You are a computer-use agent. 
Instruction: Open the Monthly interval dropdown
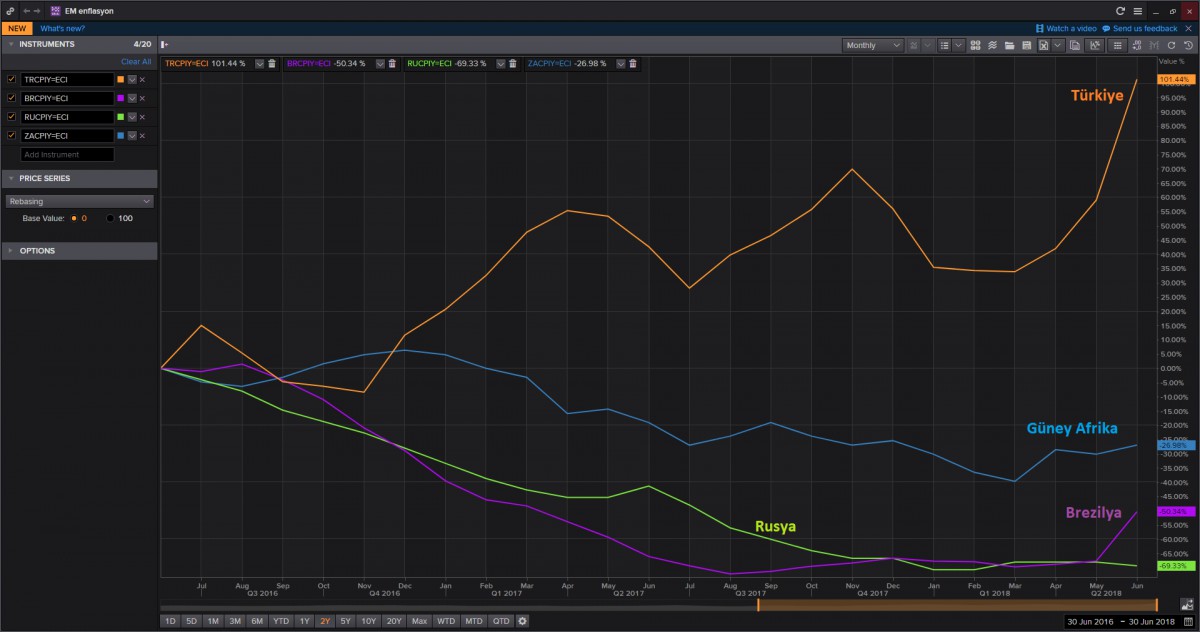click(873, 45)
